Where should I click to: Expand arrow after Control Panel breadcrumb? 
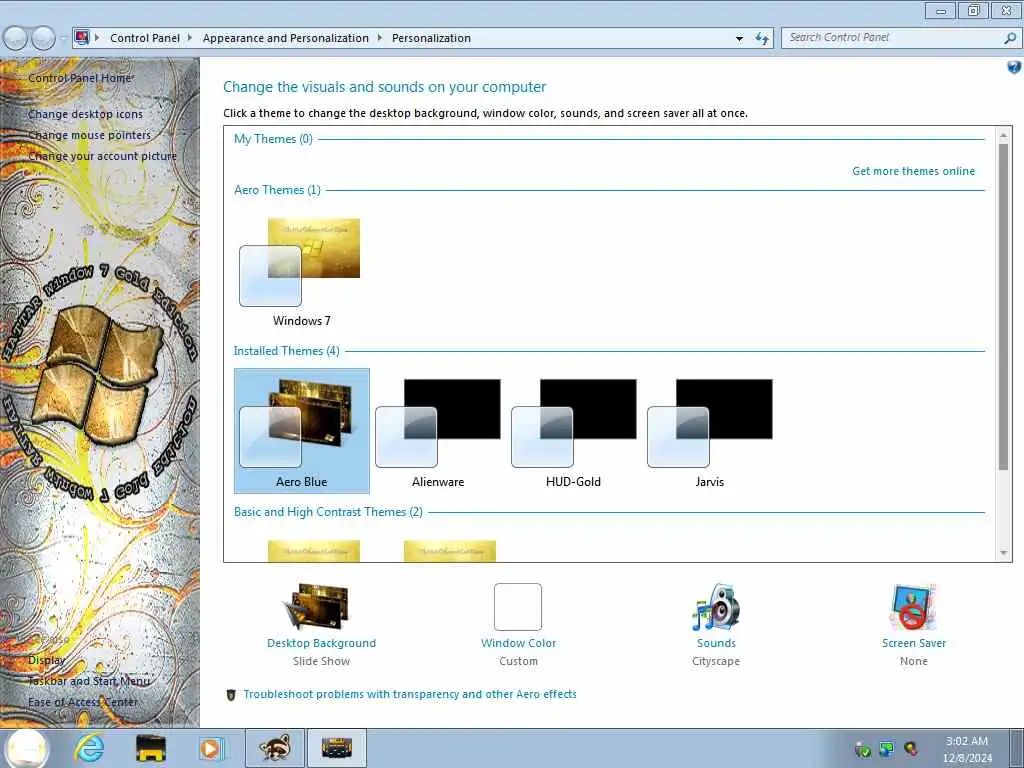click(189, 38)
